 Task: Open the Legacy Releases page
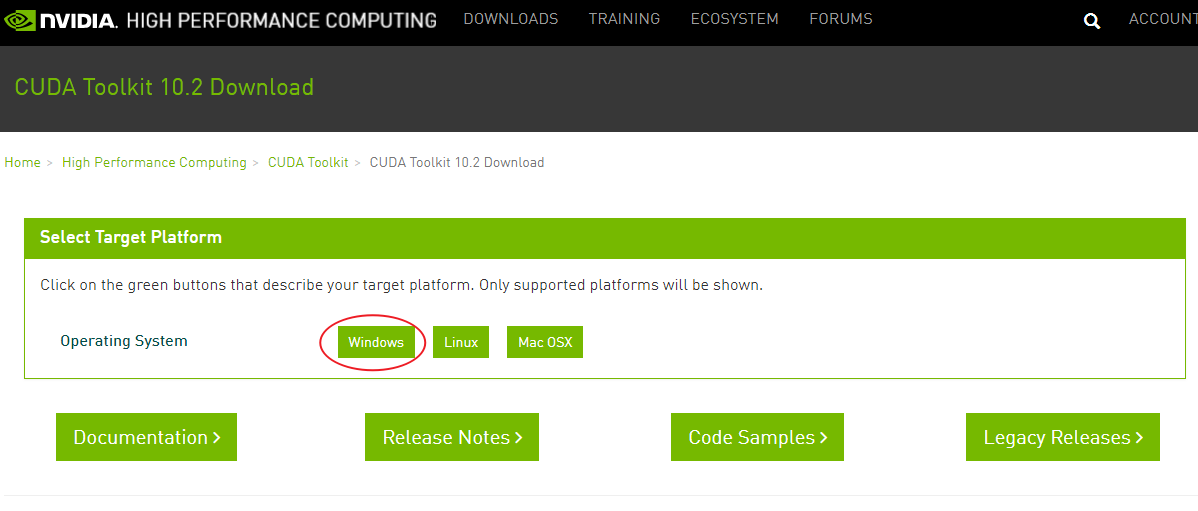coord(1063,437)
